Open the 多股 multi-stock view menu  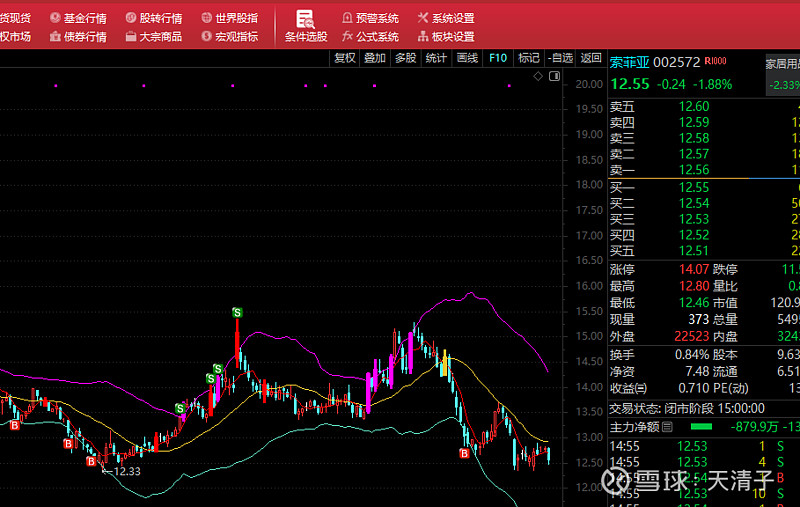coord(405,58)
